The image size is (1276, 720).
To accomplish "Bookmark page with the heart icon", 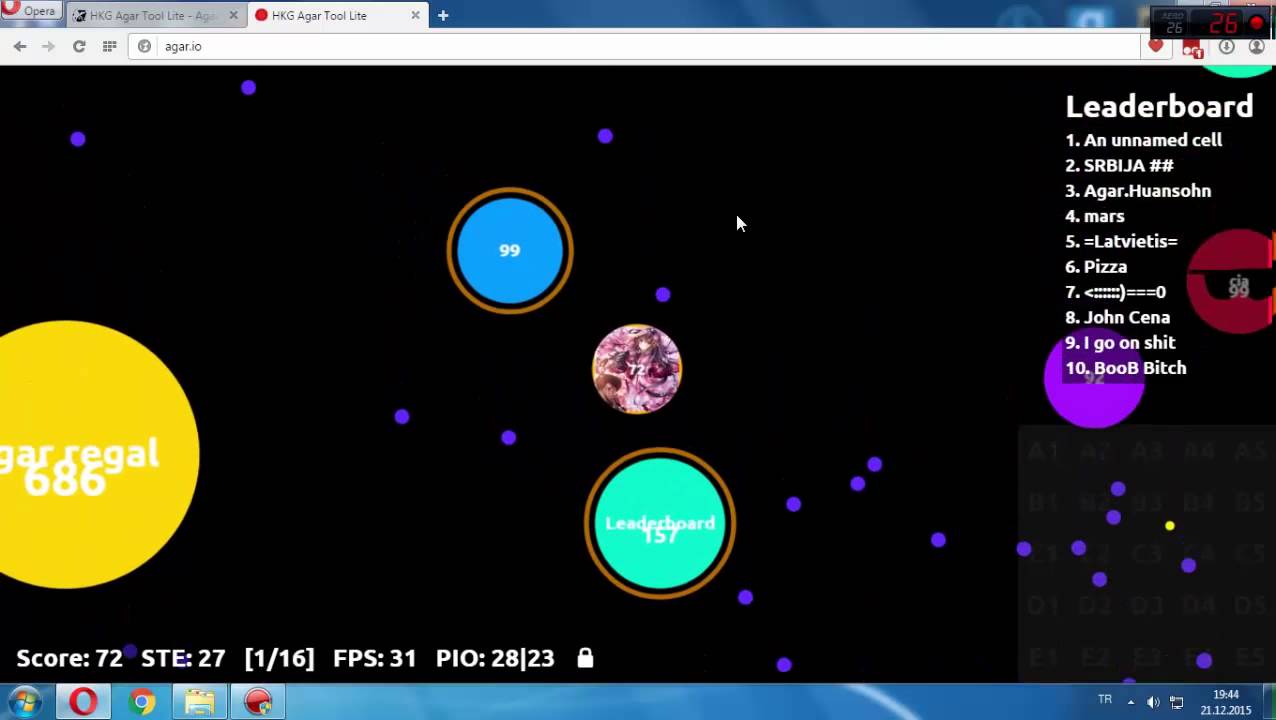I will click(1156, 46).
